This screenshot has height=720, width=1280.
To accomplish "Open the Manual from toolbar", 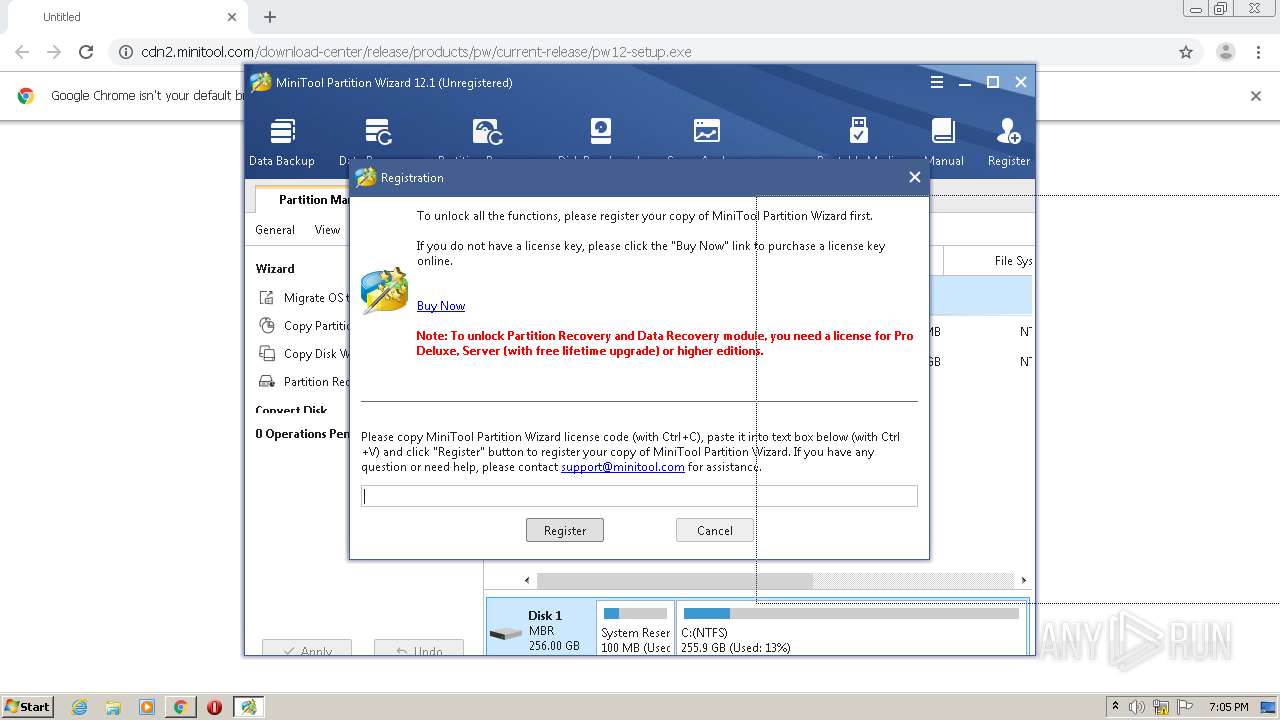I will coord(943,142).
